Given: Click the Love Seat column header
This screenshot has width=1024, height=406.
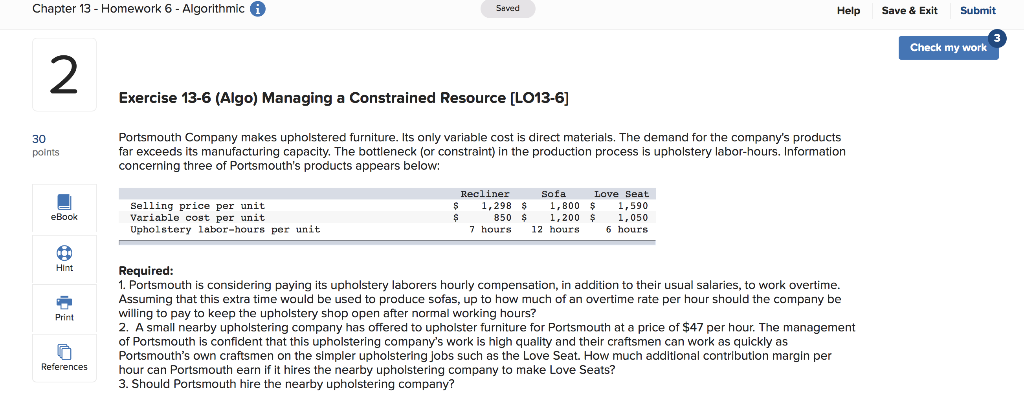Looking at the screenshot, I should 621,194.
